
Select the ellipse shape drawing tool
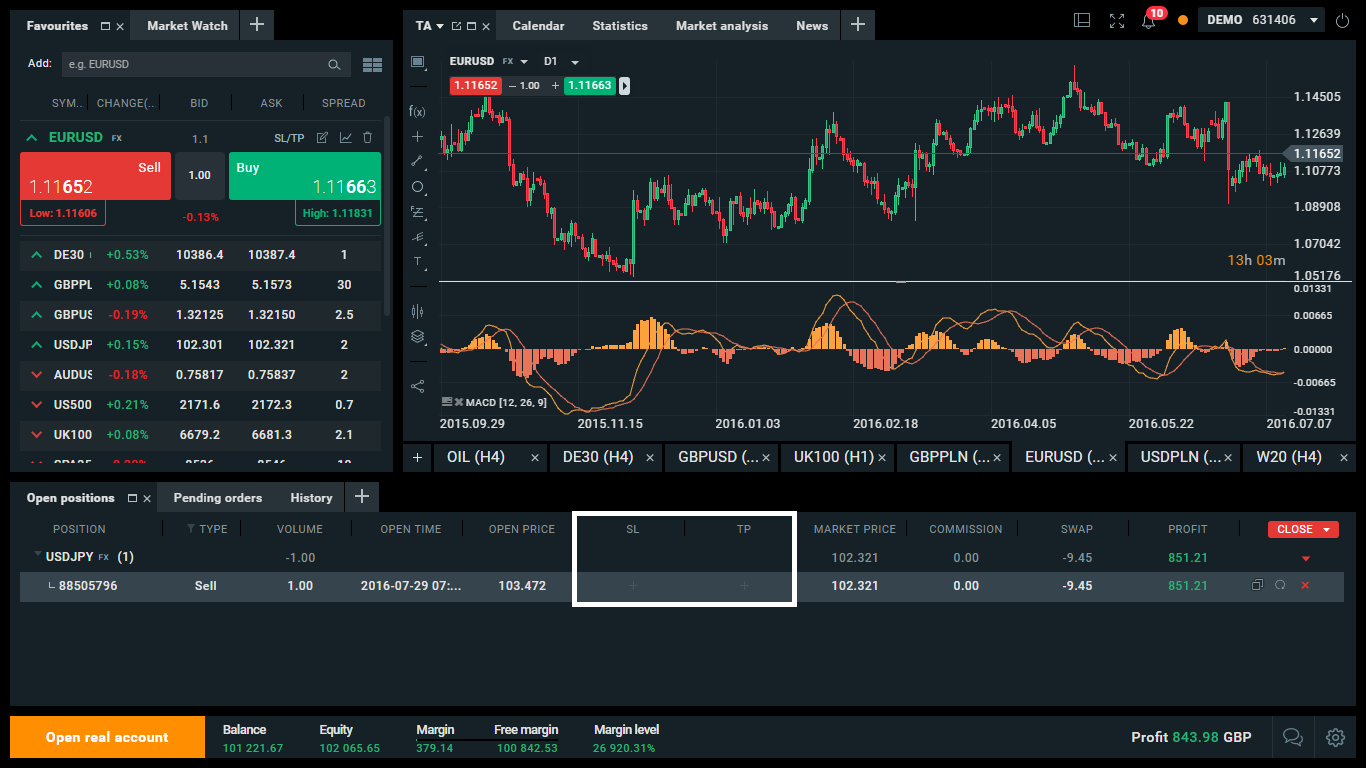coord(418,187)
